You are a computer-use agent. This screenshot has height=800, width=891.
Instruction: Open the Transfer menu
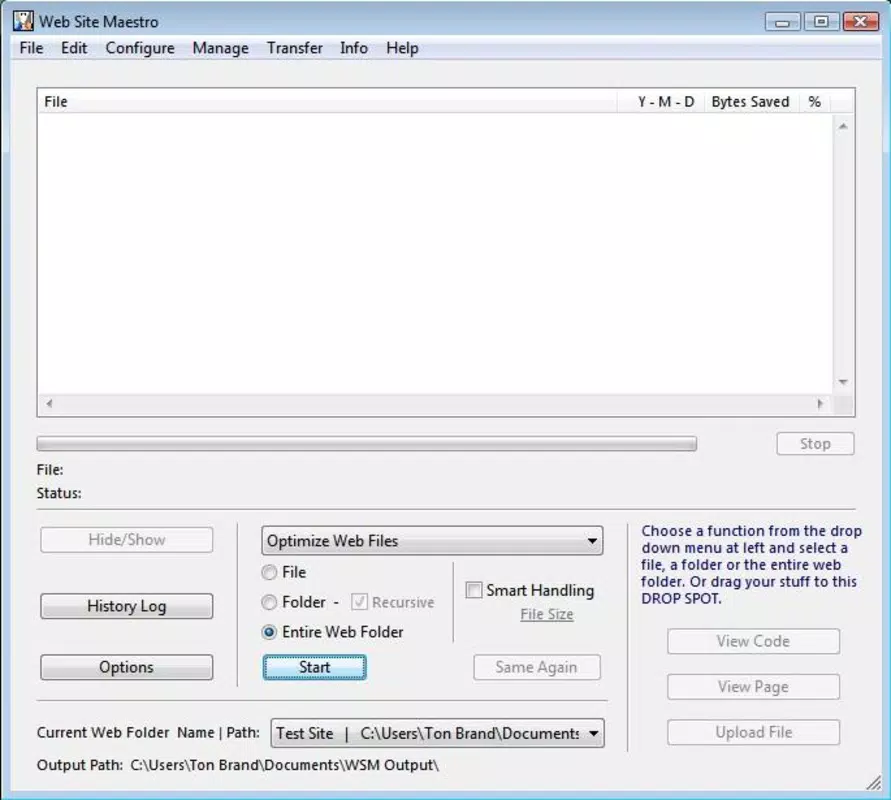(x=295, y=48)
